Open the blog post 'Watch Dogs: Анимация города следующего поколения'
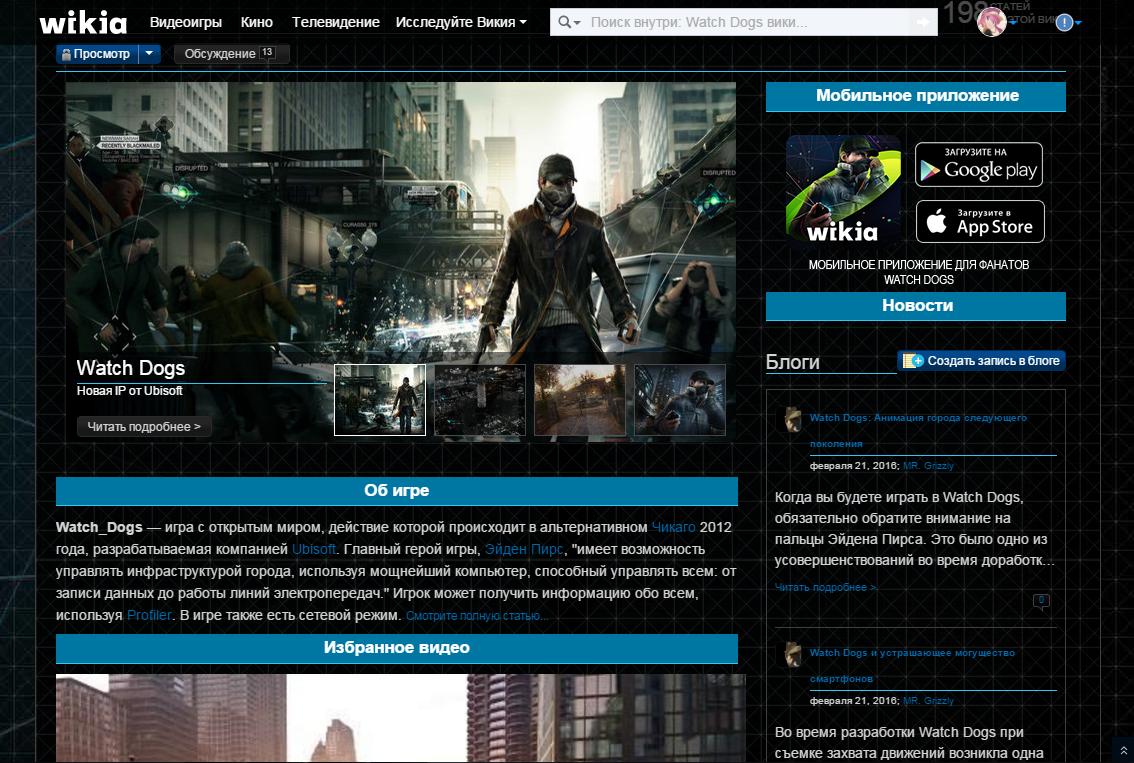The height and width of the screenshot is (763, 1134). (x=918, y=430)
